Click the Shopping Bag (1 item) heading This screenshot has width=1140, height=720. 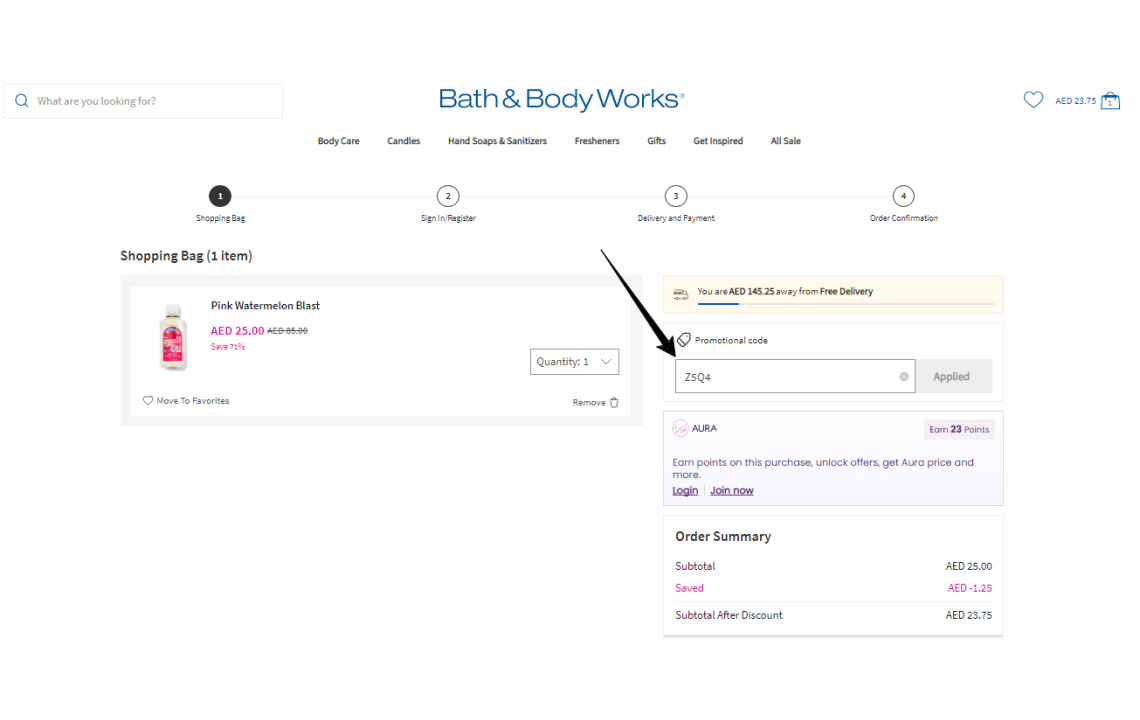click(186, 256)
